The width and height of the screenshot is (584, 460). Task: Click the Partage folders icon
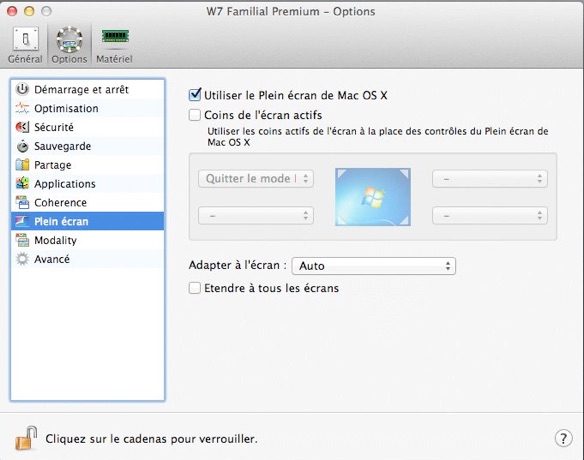[22, 165]
